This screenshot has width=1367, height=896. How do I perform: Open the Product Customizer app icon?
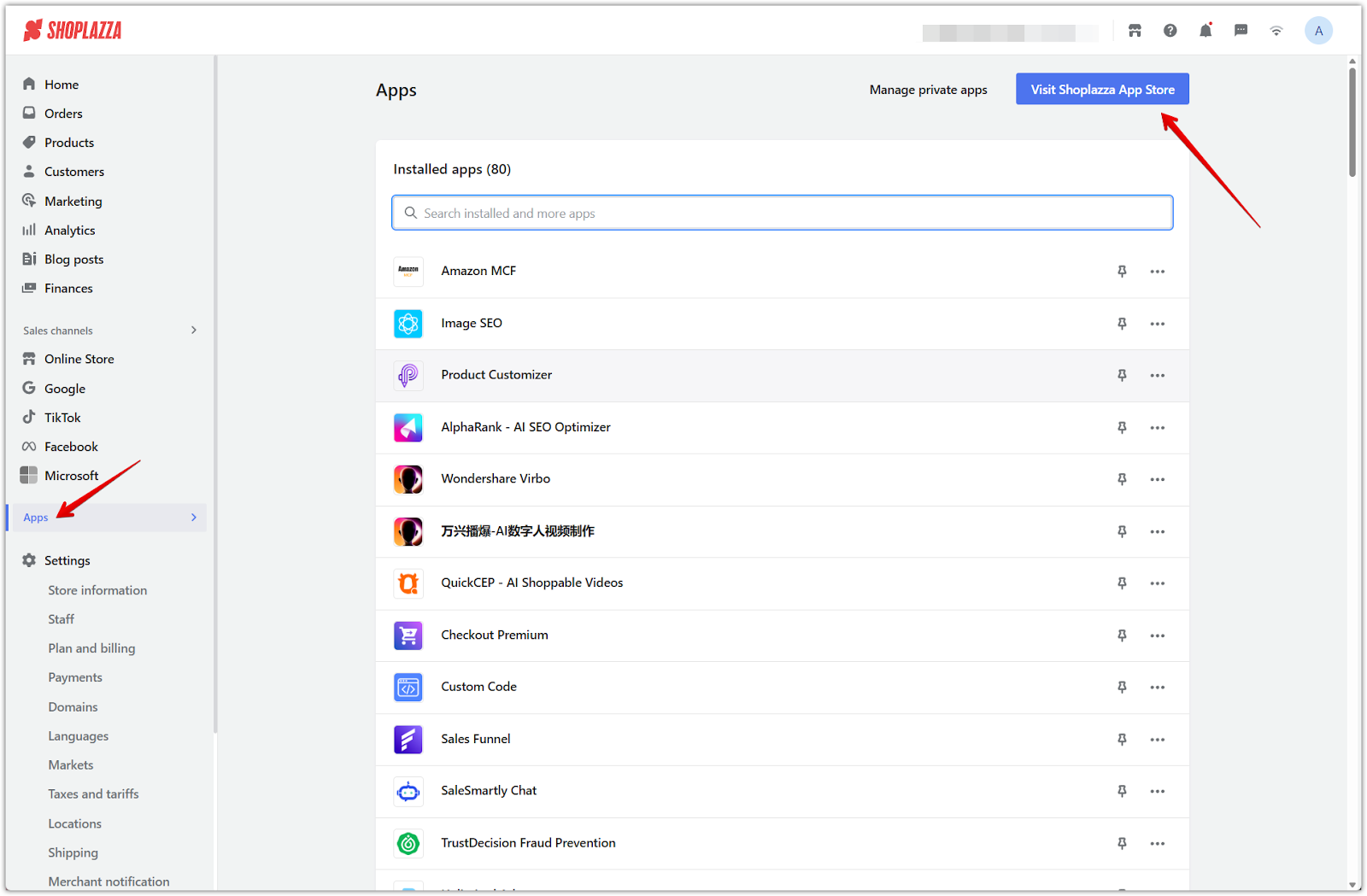408,375
